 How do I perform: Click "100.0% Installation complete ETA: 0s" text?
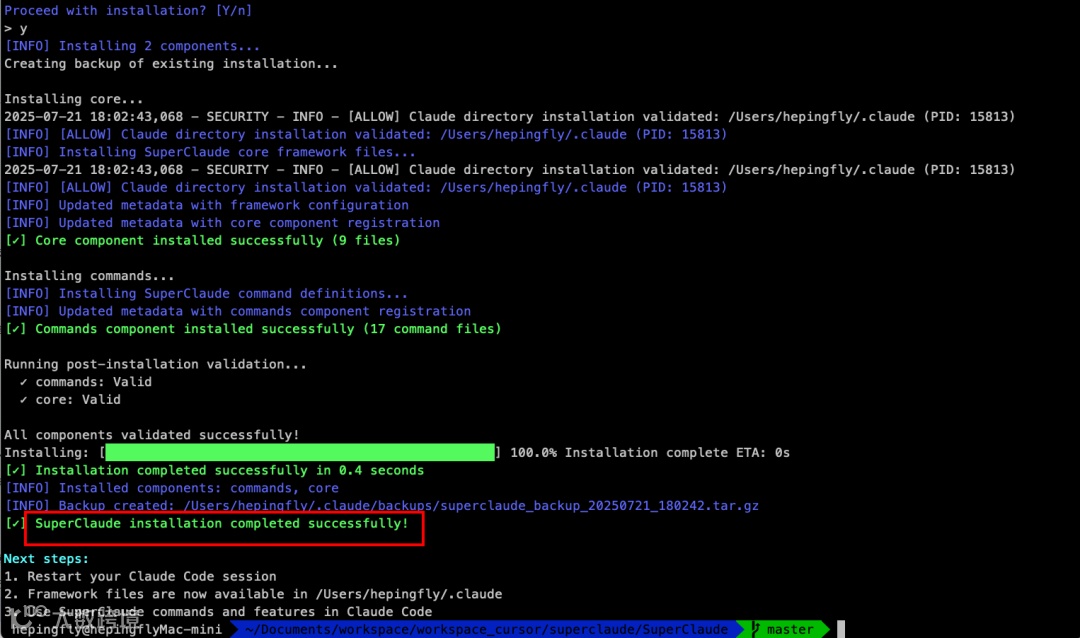(650, 453)
